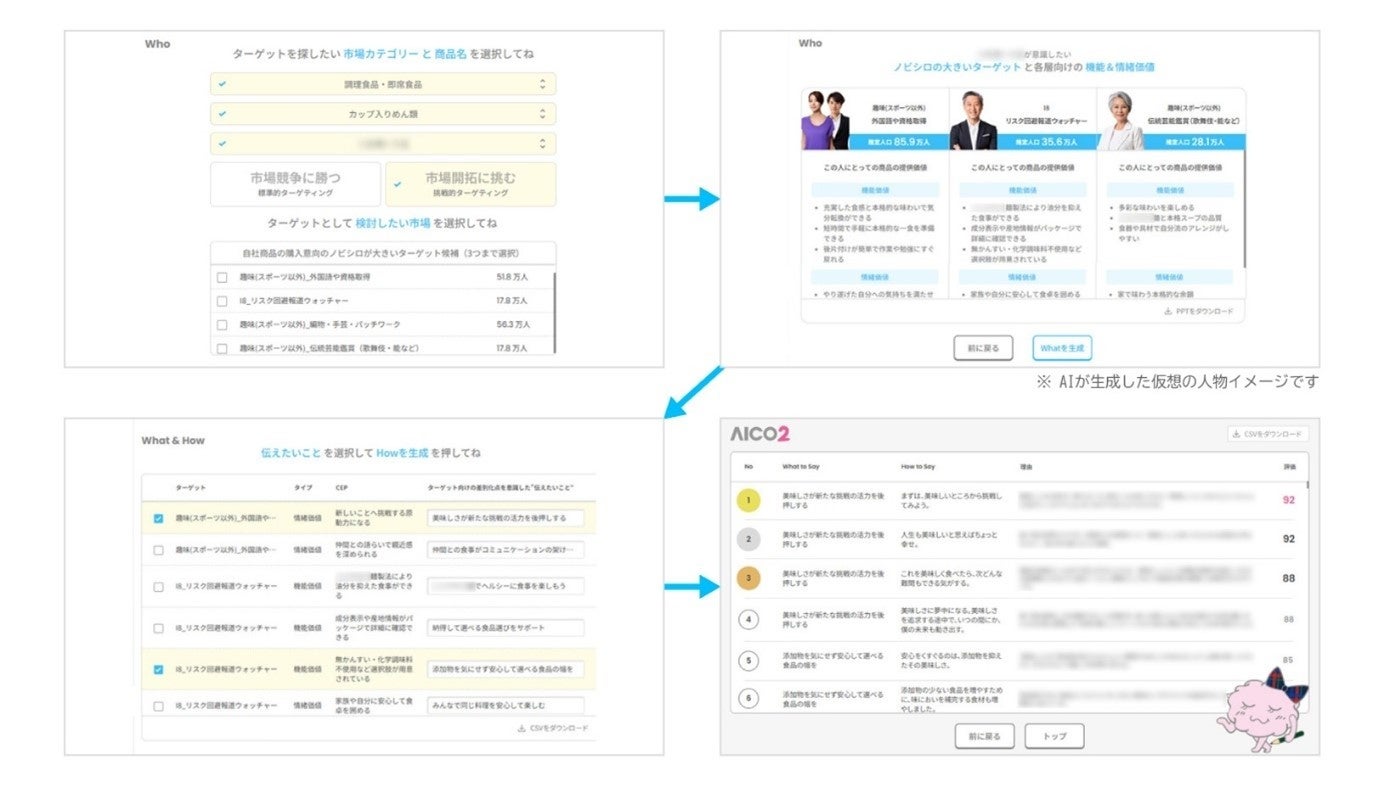Click the トップ button

point(1054,736)
